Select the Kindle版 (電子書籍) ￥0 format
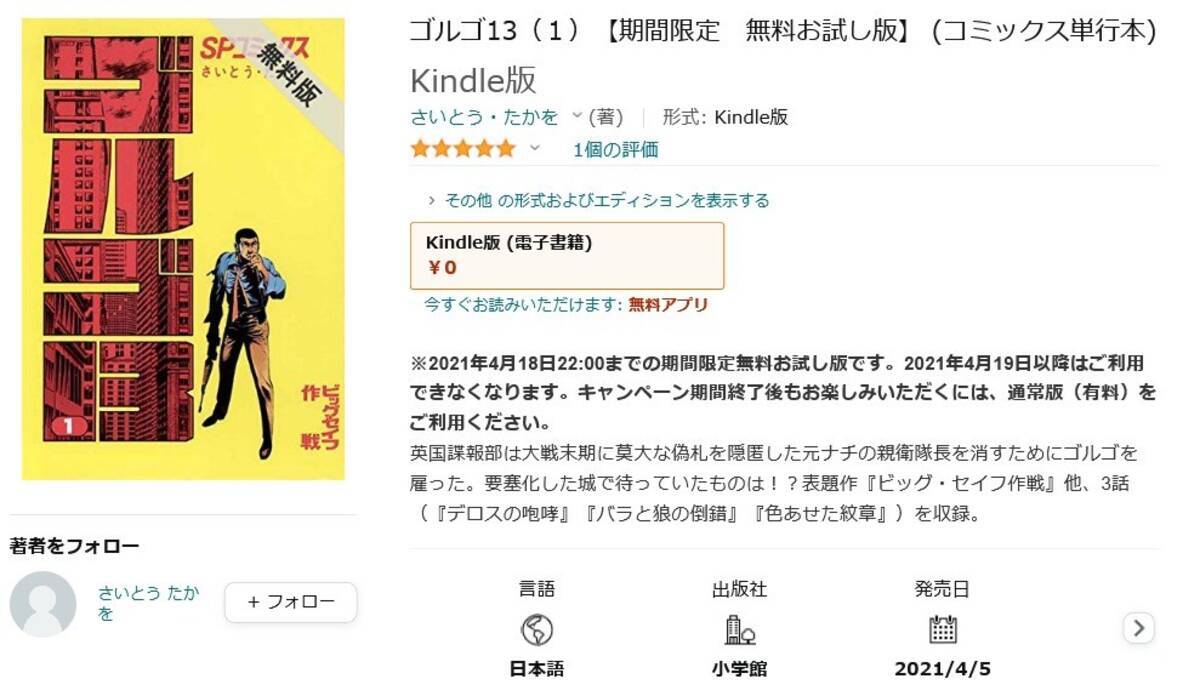 tap(567, 256)
